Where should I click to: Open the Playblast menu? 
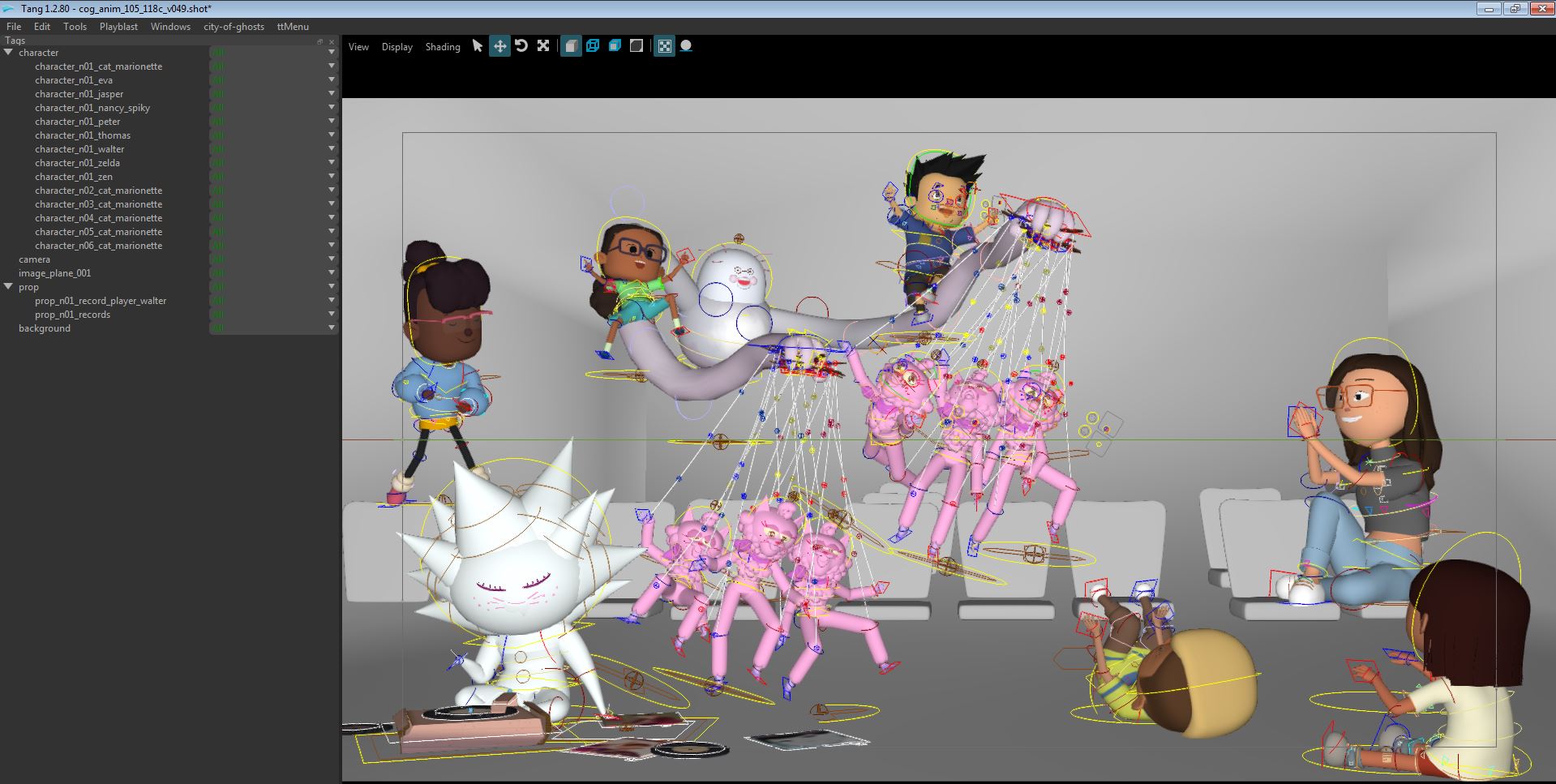[x=118, y=27]
